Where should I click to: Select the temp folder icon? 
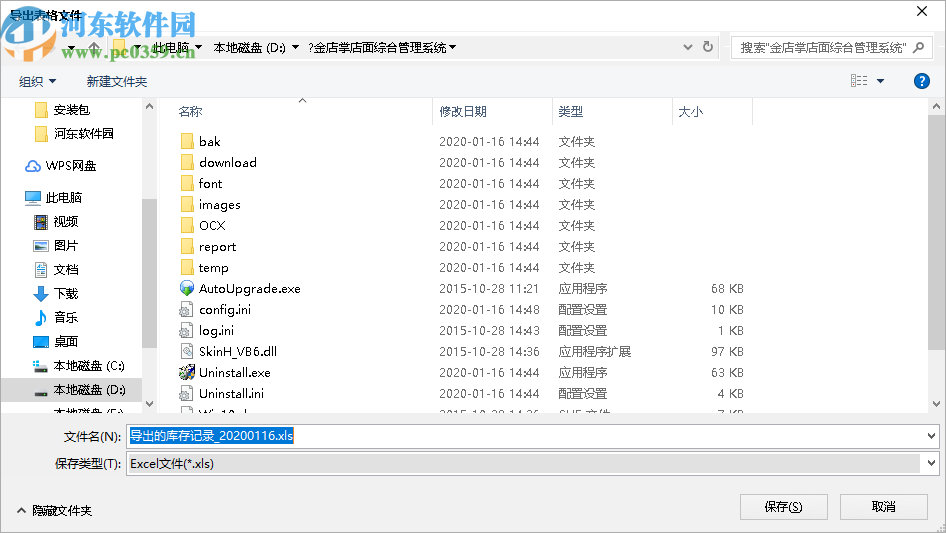(x=187, y=267)
